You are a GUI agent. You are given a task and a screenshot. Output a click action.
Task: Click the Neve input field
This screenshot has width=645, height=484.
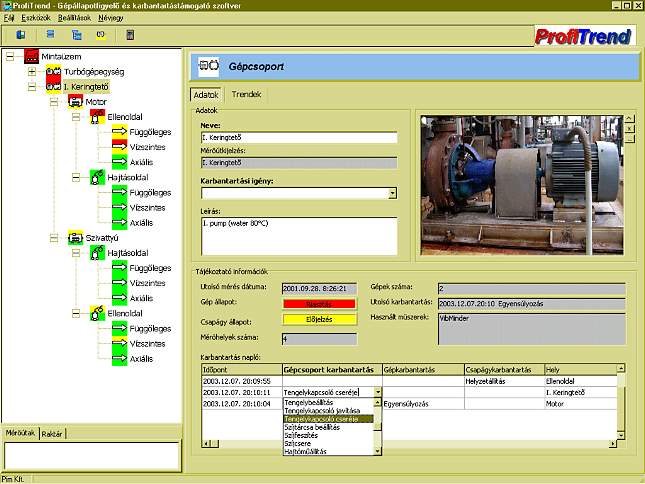pos(298,138)
